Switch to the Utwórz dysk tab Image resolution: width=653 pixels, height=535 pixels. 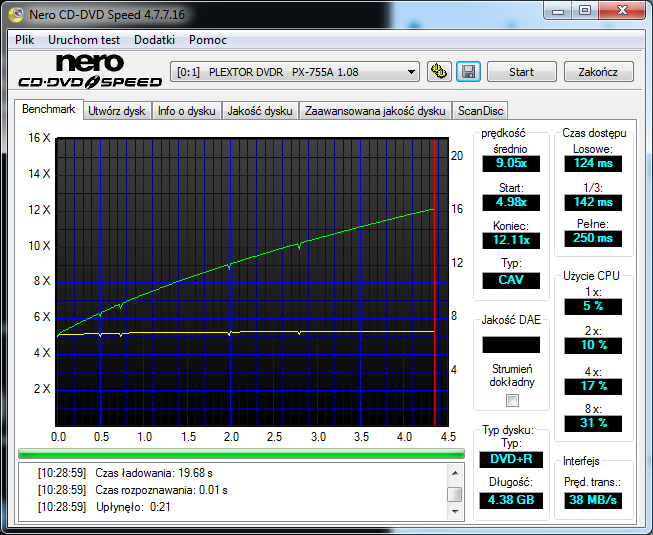tap(117, 111)
